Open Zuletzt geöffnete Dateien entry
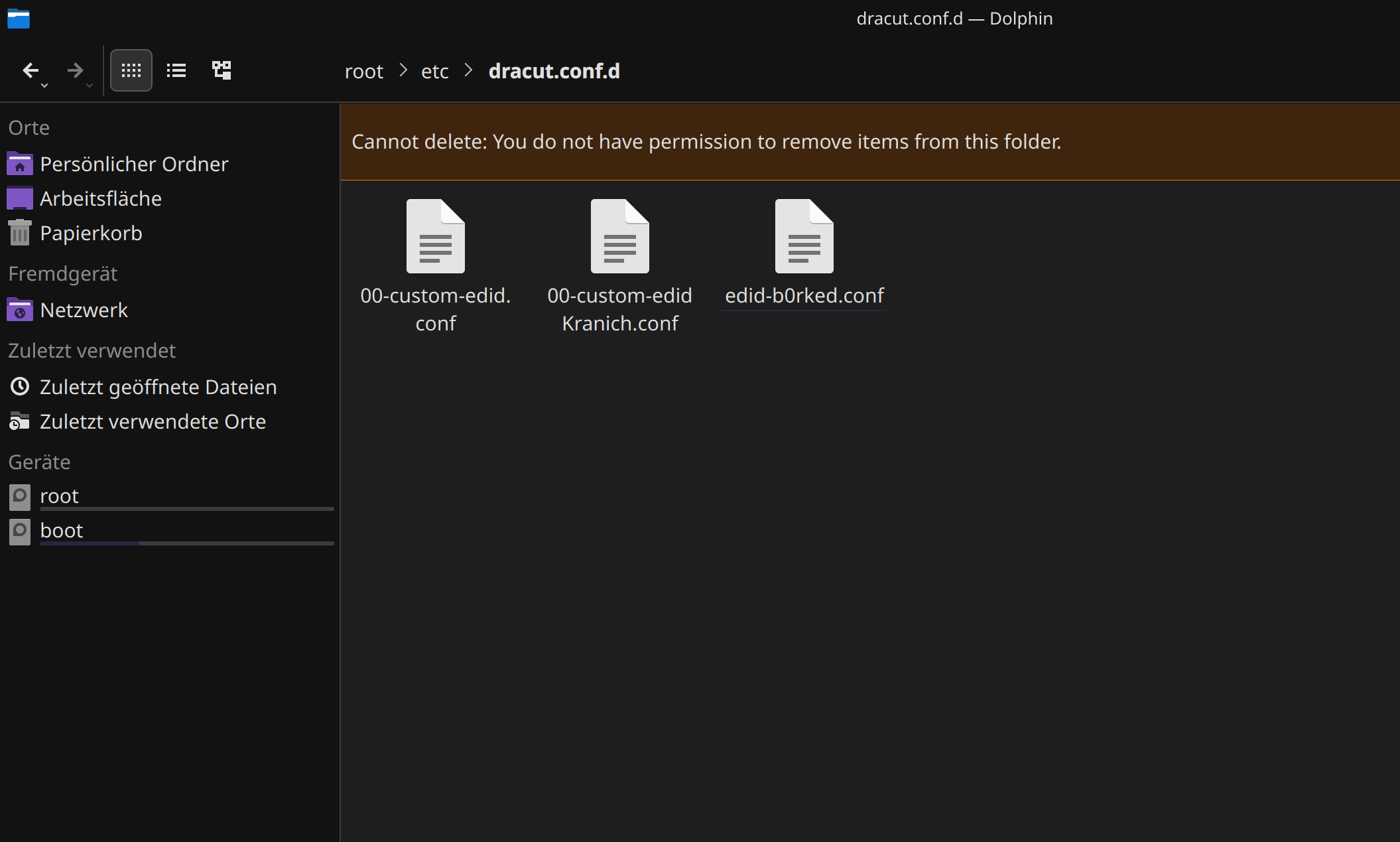 [x=158, y=387]
